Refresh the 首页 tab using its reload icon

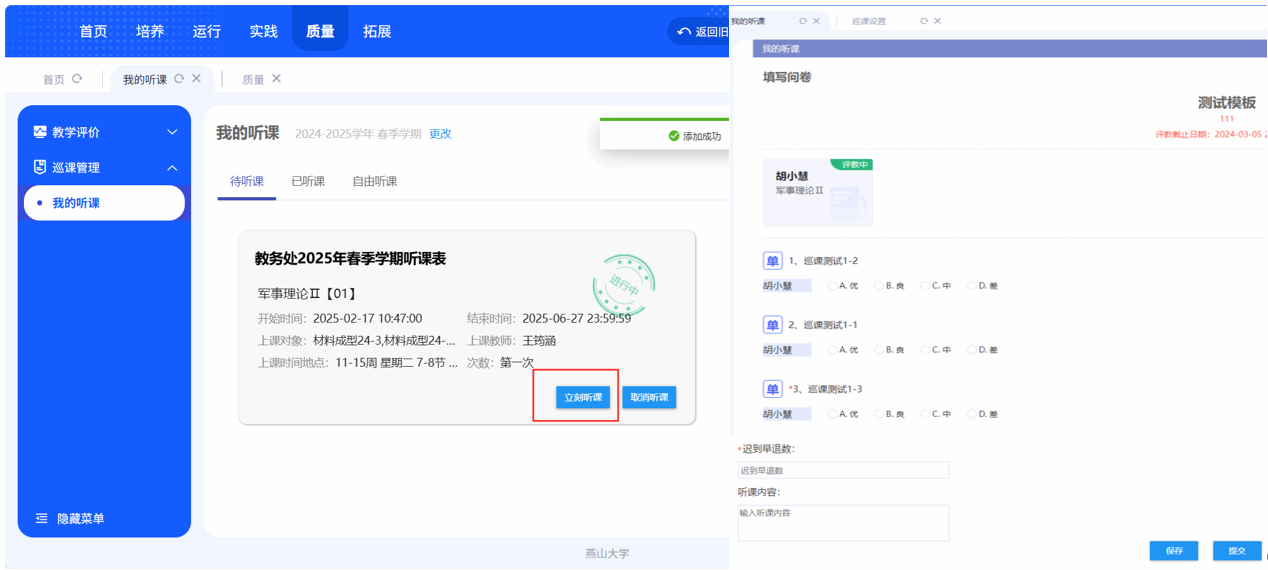(x=77, y=79)
